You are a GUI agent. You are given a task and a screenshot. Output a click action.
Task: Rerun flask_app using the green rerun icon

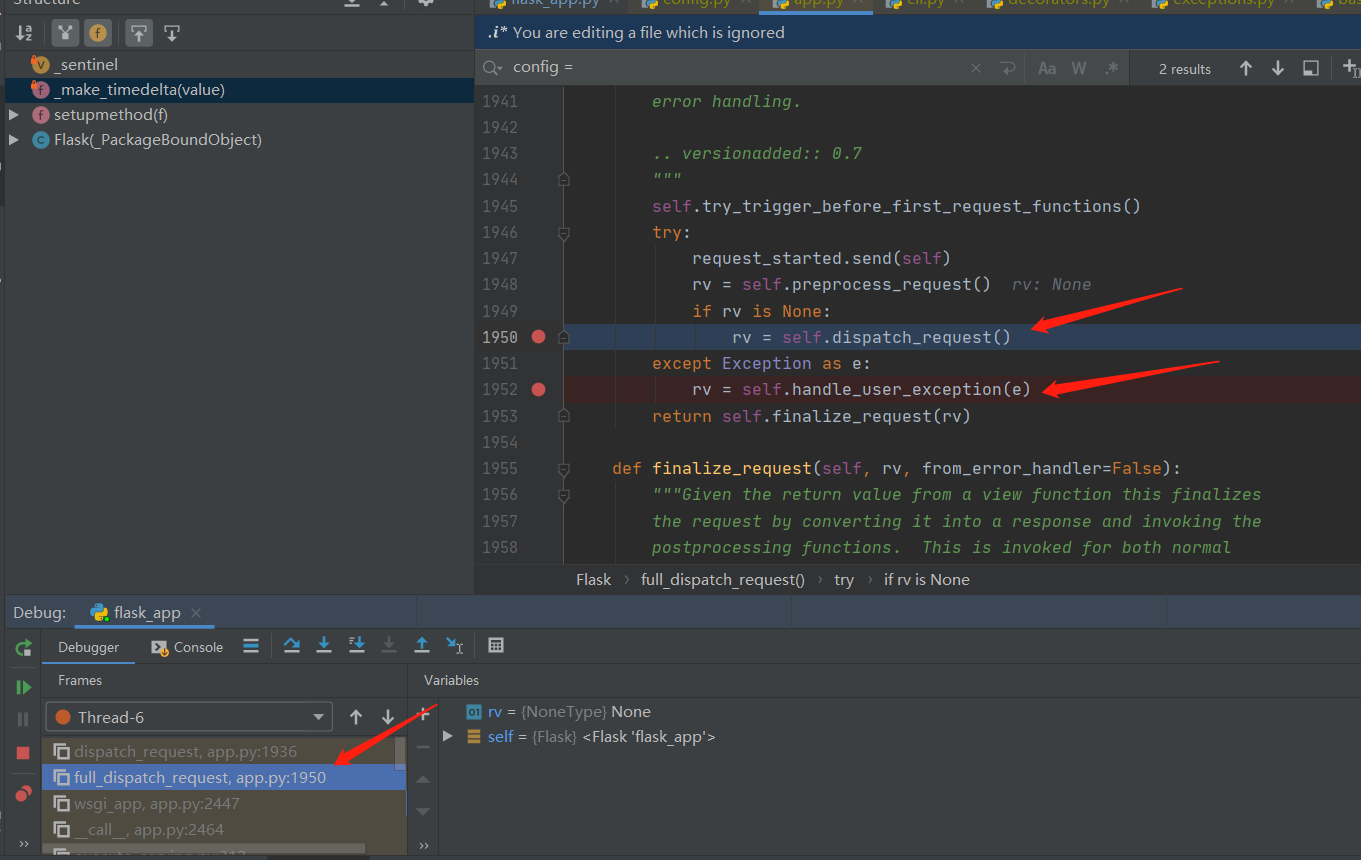point(23,648)
